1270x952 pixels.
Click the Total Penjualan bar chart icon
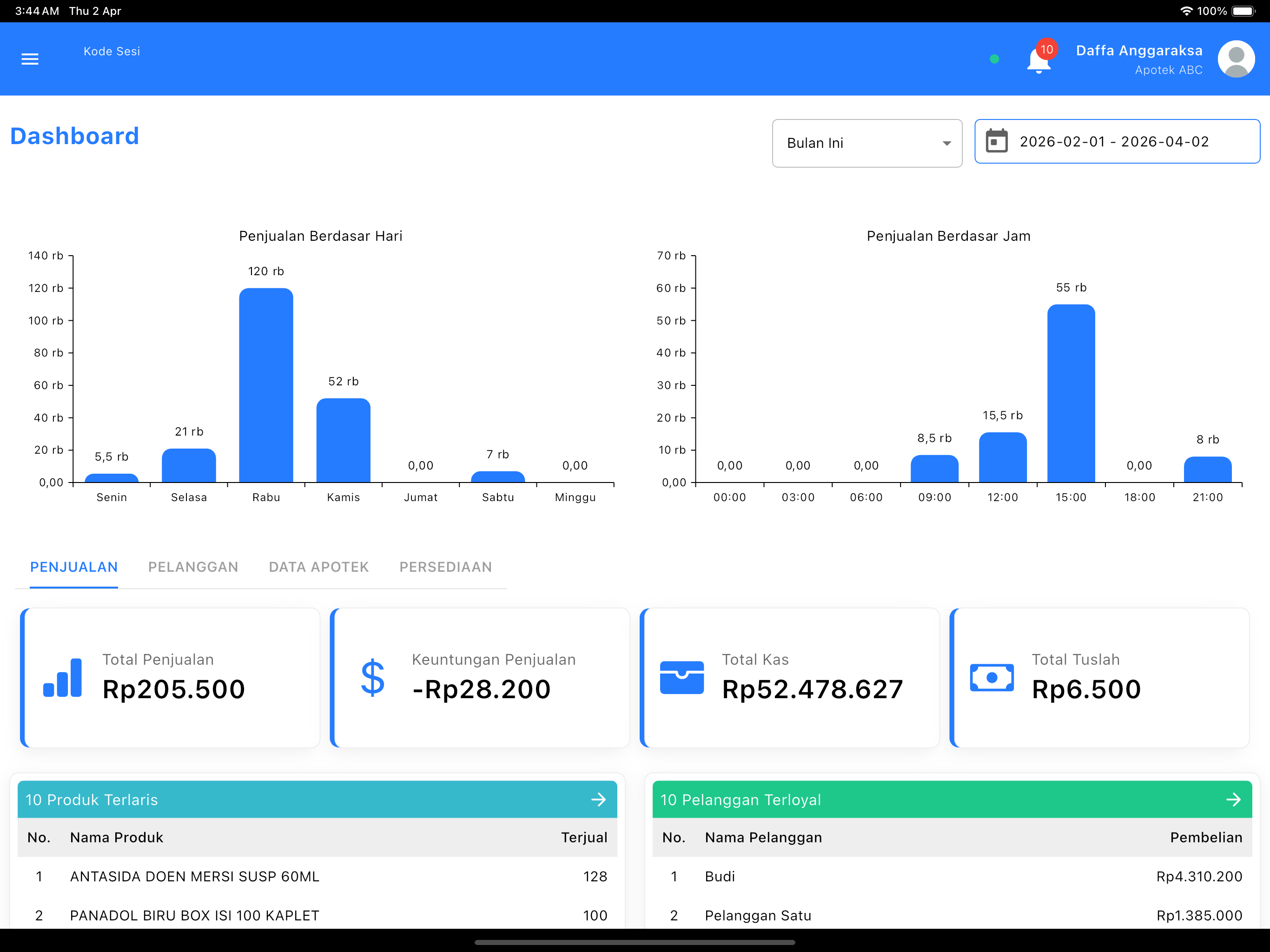[63, 678]
